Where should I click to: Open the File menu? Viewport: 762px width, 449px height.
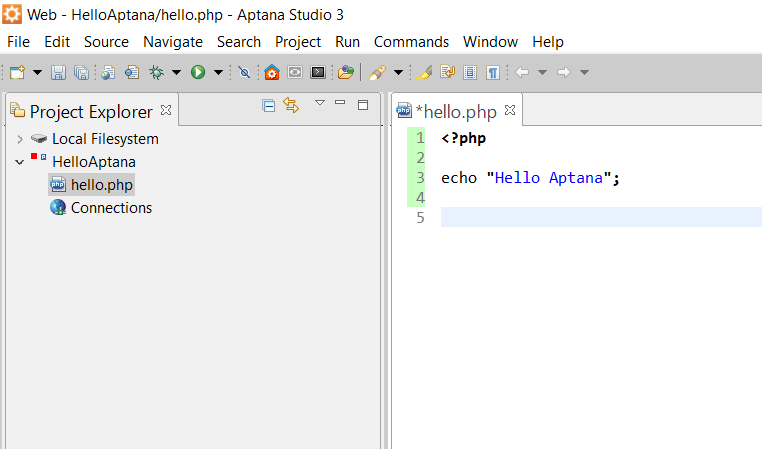pos(18,42)
